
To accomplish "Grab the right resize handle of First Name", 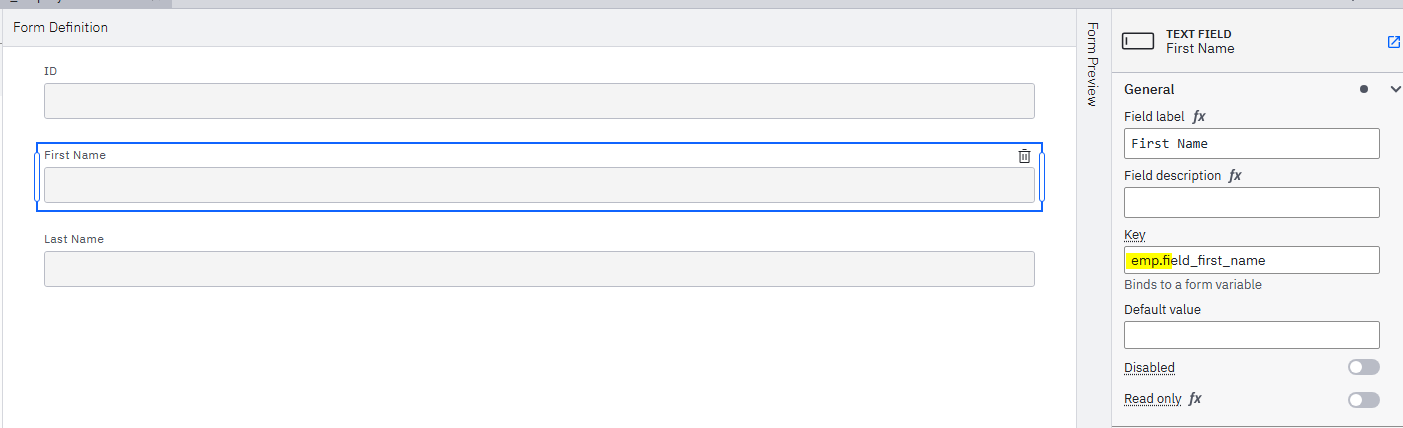I will tap(1041, 177).
